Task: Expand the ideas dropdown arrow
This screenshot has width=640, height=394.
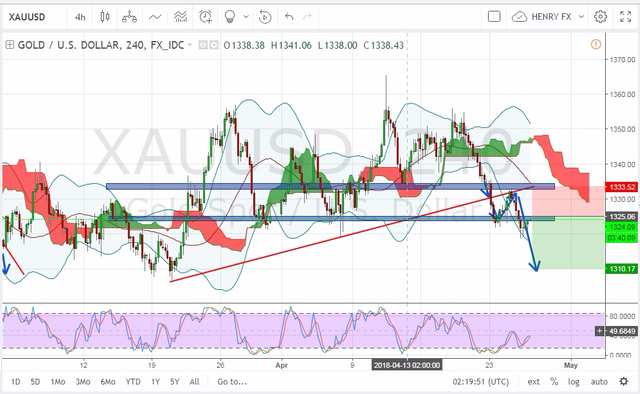Action: (246, 17)
